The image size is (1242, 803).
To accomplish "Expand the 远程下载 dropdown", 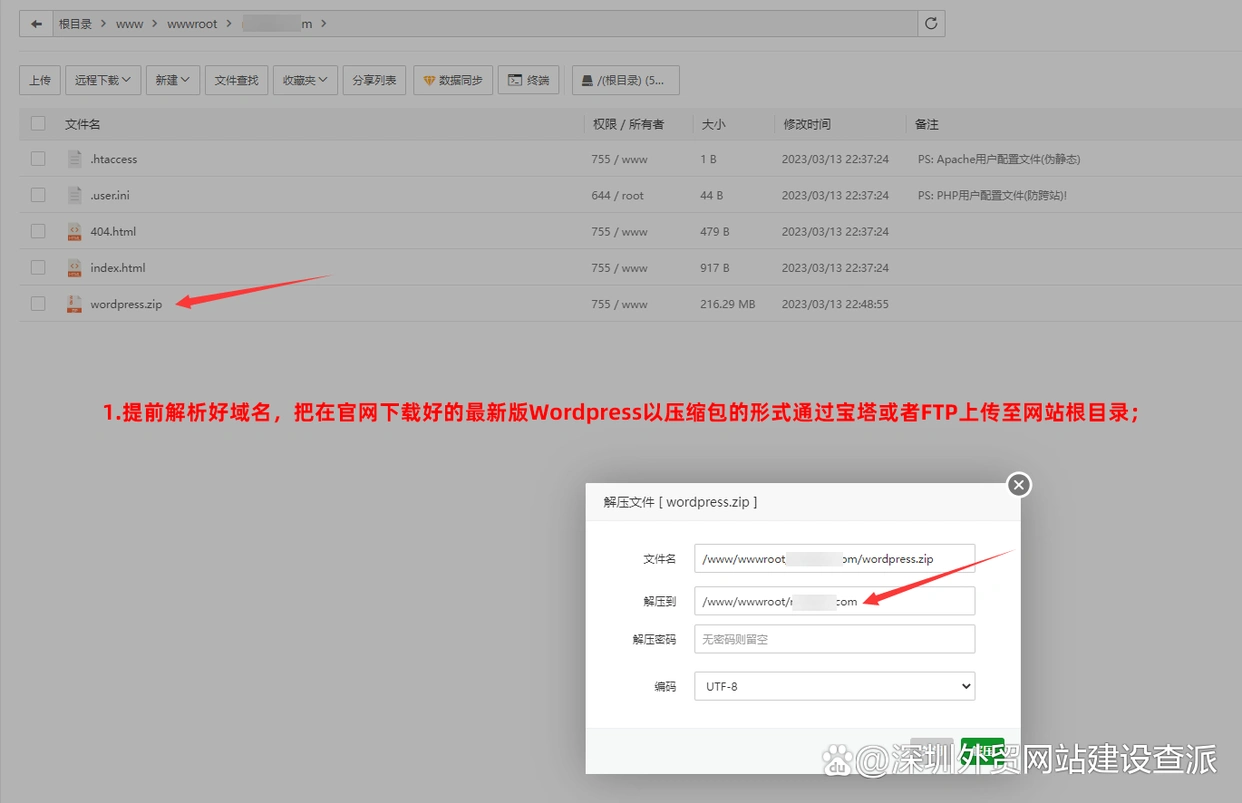I will point(103,80).
